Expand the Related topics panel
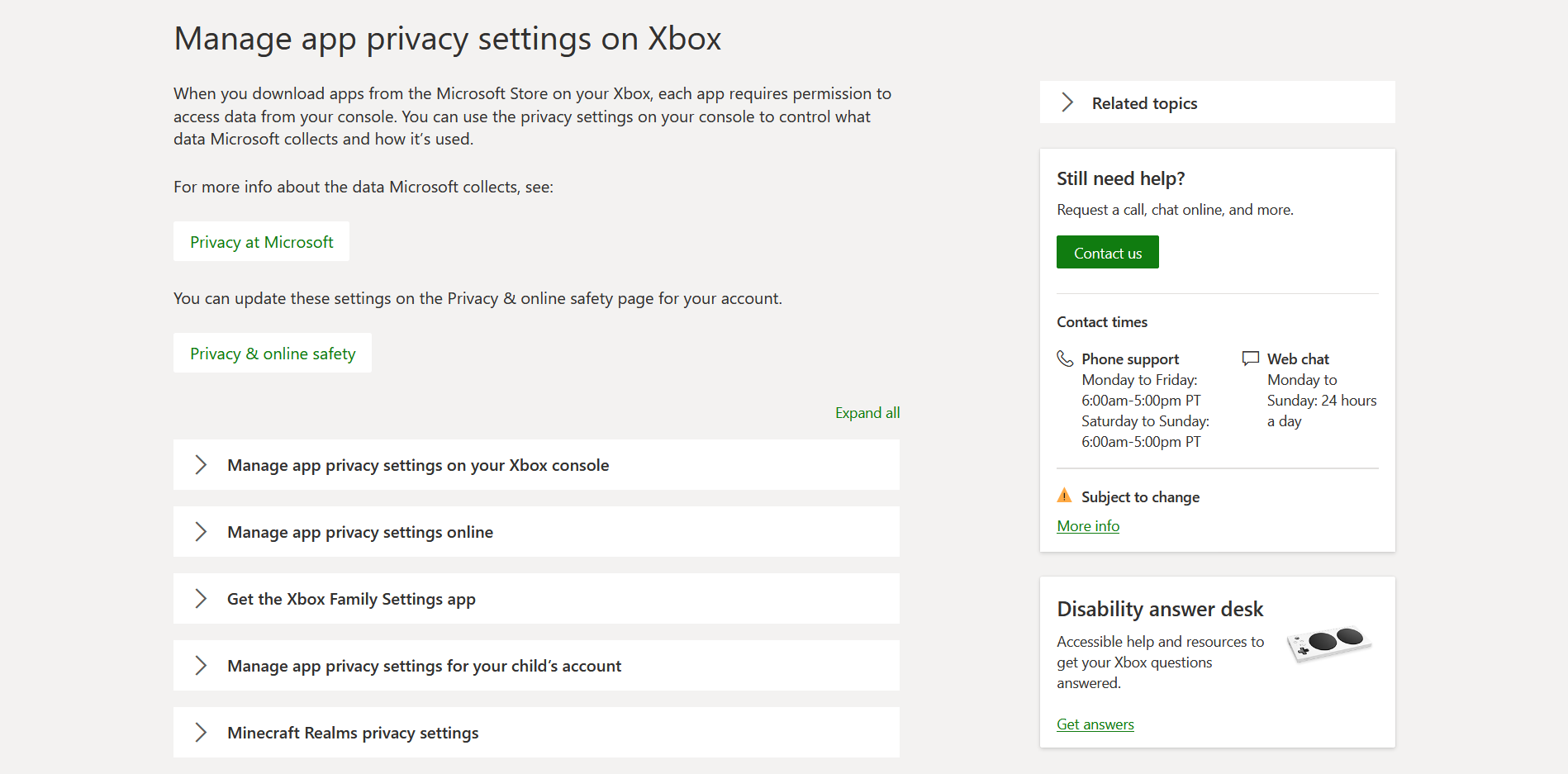 pos(1217,102)
